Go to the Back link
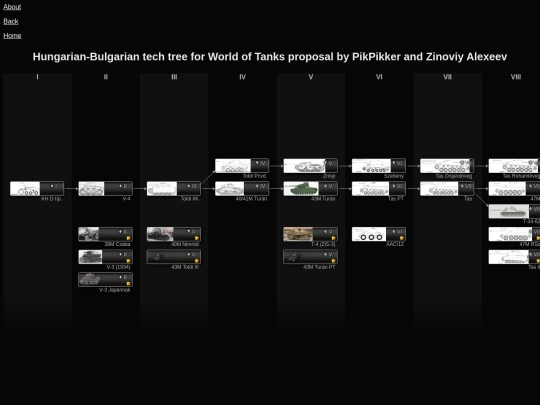This screenshot has height=405, width=540. (11, 21)
